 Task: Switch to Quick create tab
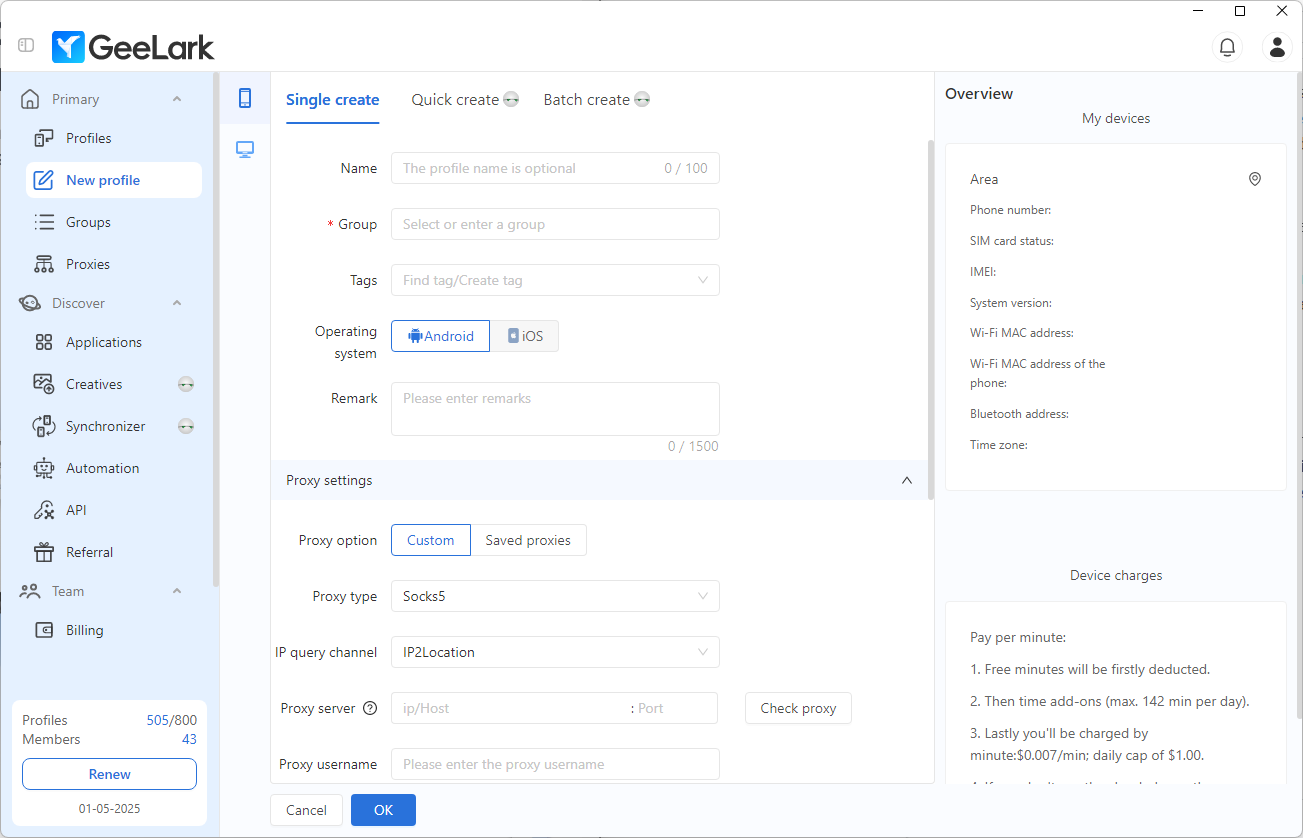pos(455,100)
